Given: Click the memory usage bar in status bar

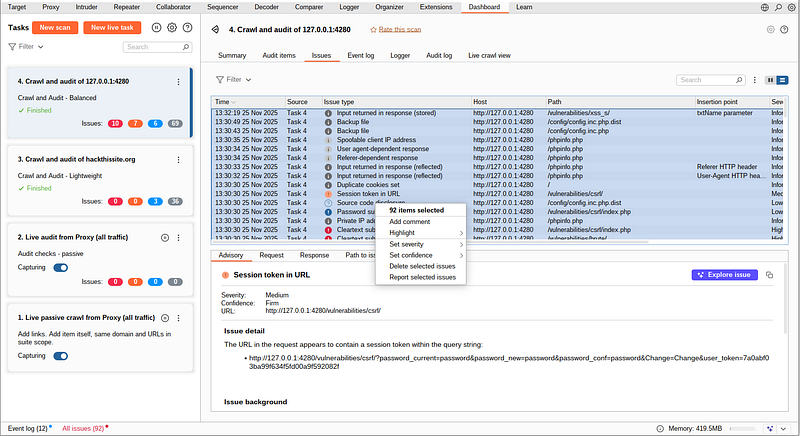Looking at the screenshot, I should point(742,428).
